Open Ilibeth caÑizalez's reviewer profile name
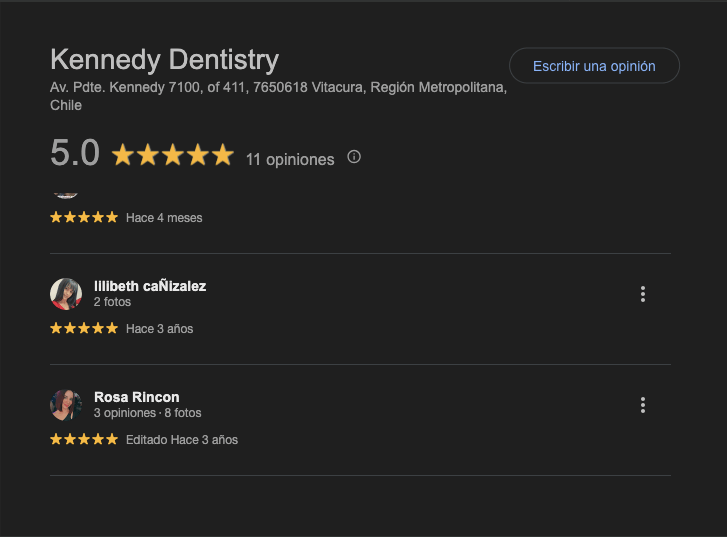This screenshot has height=537, width=727. (x=150, y=286)
